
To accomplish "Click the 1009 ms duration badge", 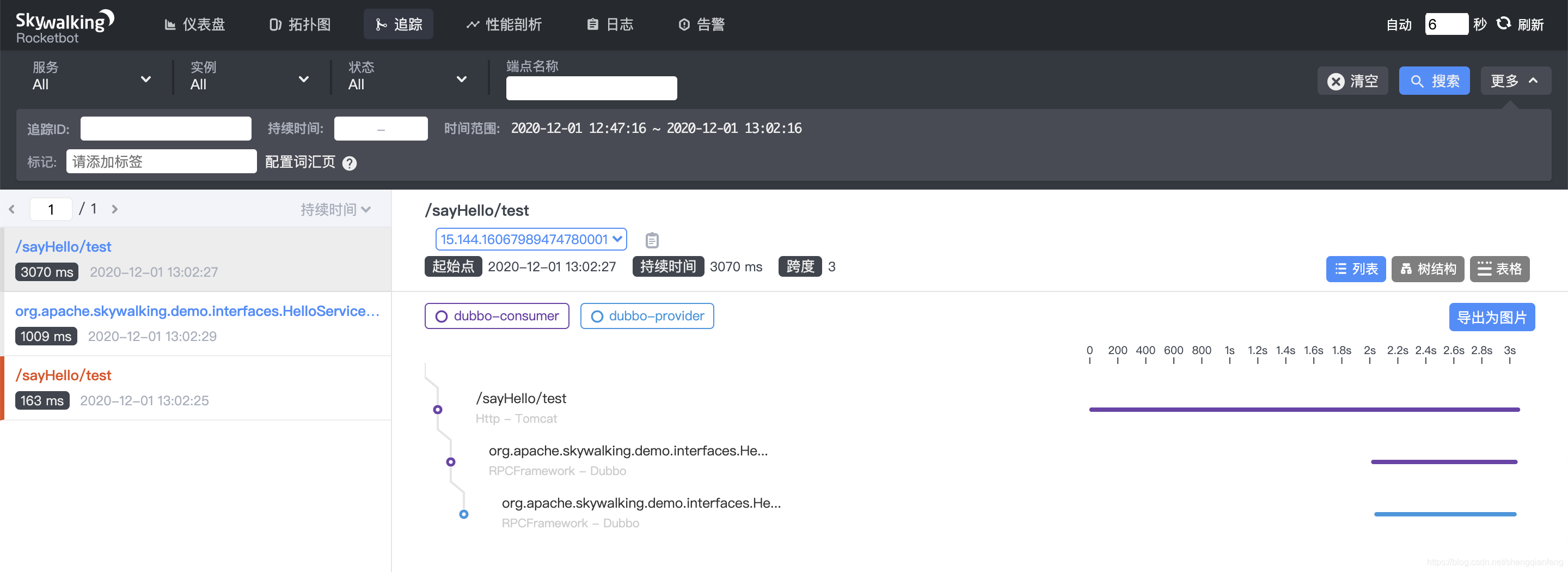I will (46, 336).
